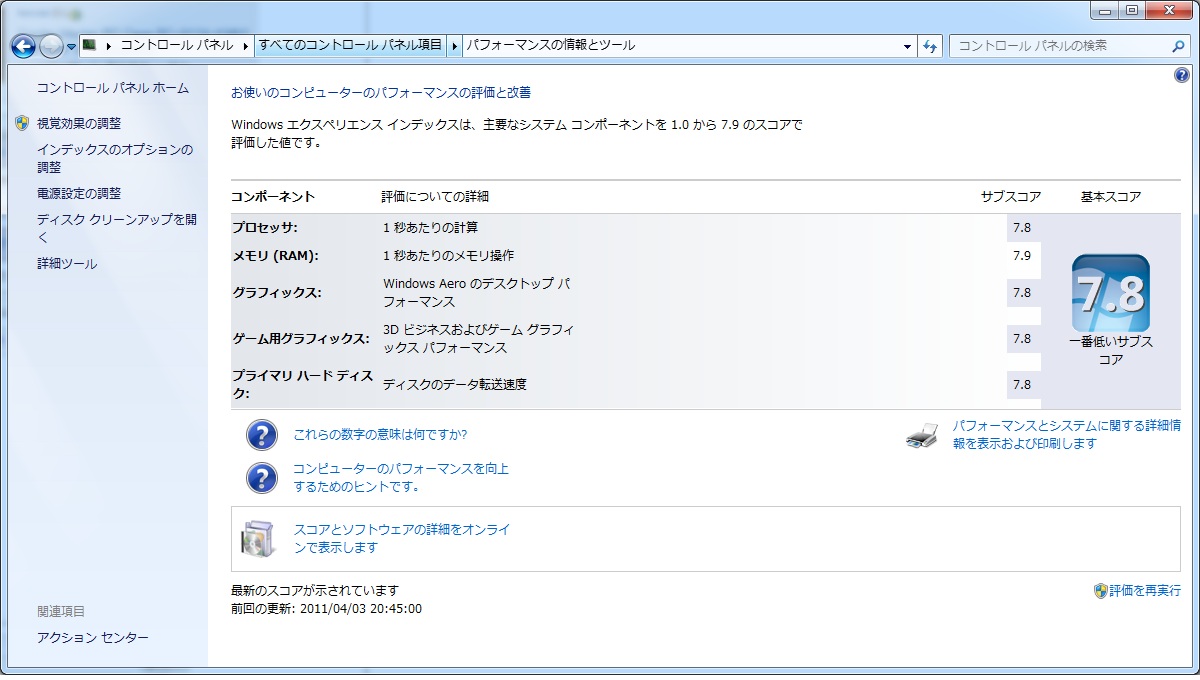Close the window with the red X
The height and width of the screenshot is (680, 1200).
[x=1168, y=9]
